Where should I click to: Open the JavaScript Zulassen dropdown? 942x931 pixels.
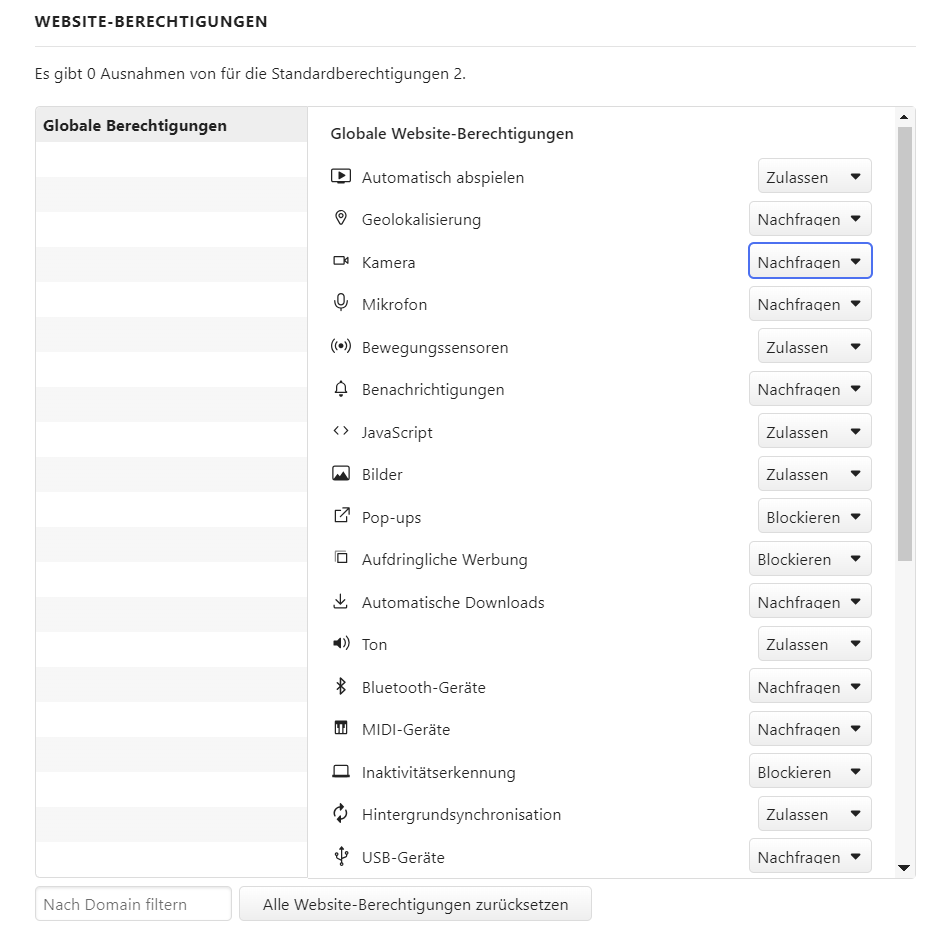[x=814, y=431]
